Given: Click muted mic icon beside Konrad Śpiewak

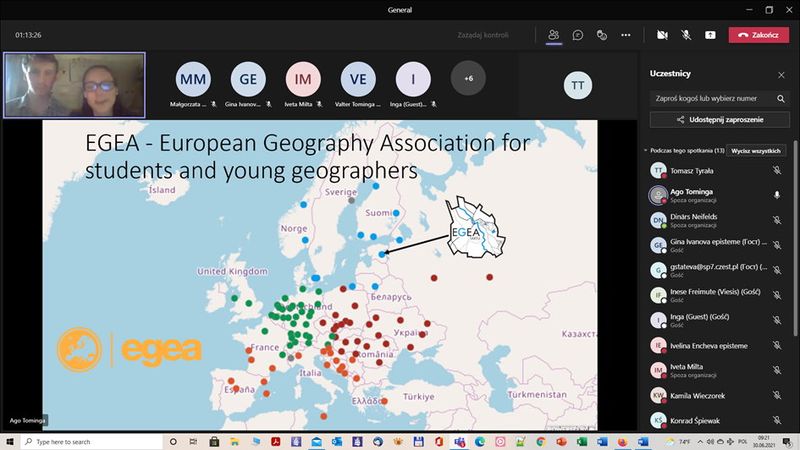Looking at the screenshot, I should click(x=777, y=420).
